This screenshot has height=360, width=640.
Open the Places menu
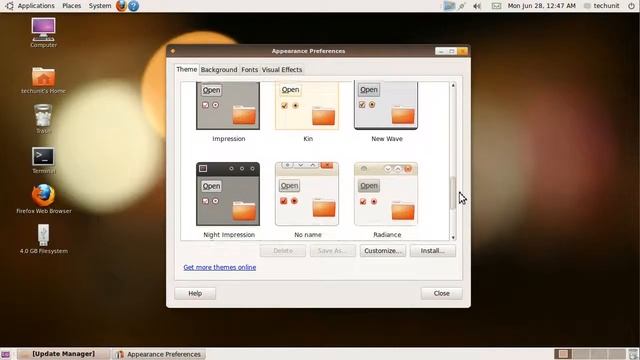(x=71, y=6)
